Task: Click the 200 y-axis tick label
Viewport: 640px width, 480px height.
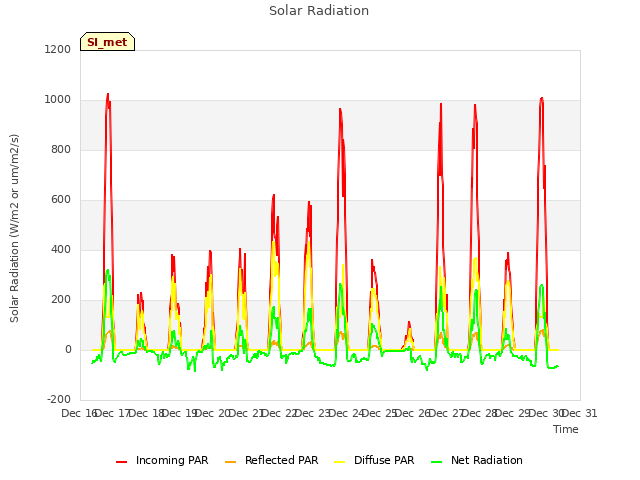Action: (61, 300)
